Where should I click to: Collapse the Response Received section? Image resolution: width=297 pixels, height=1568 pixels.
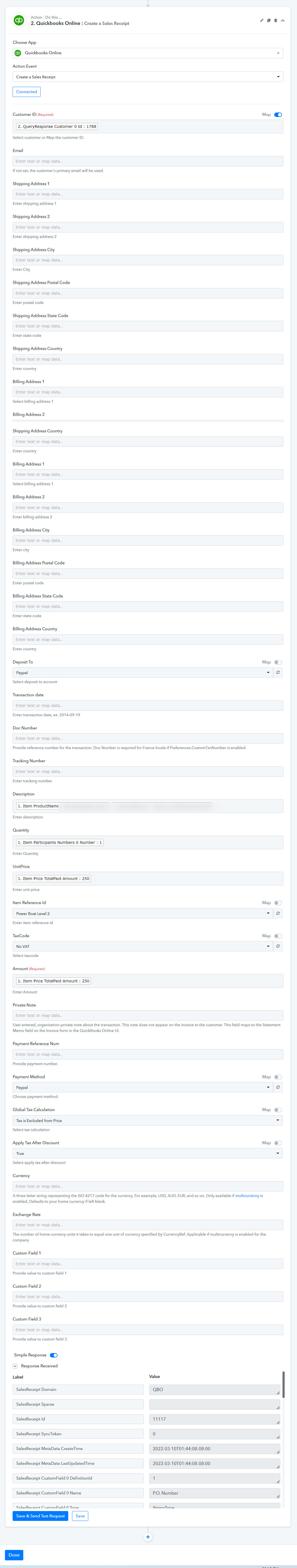pos(15,1366)
